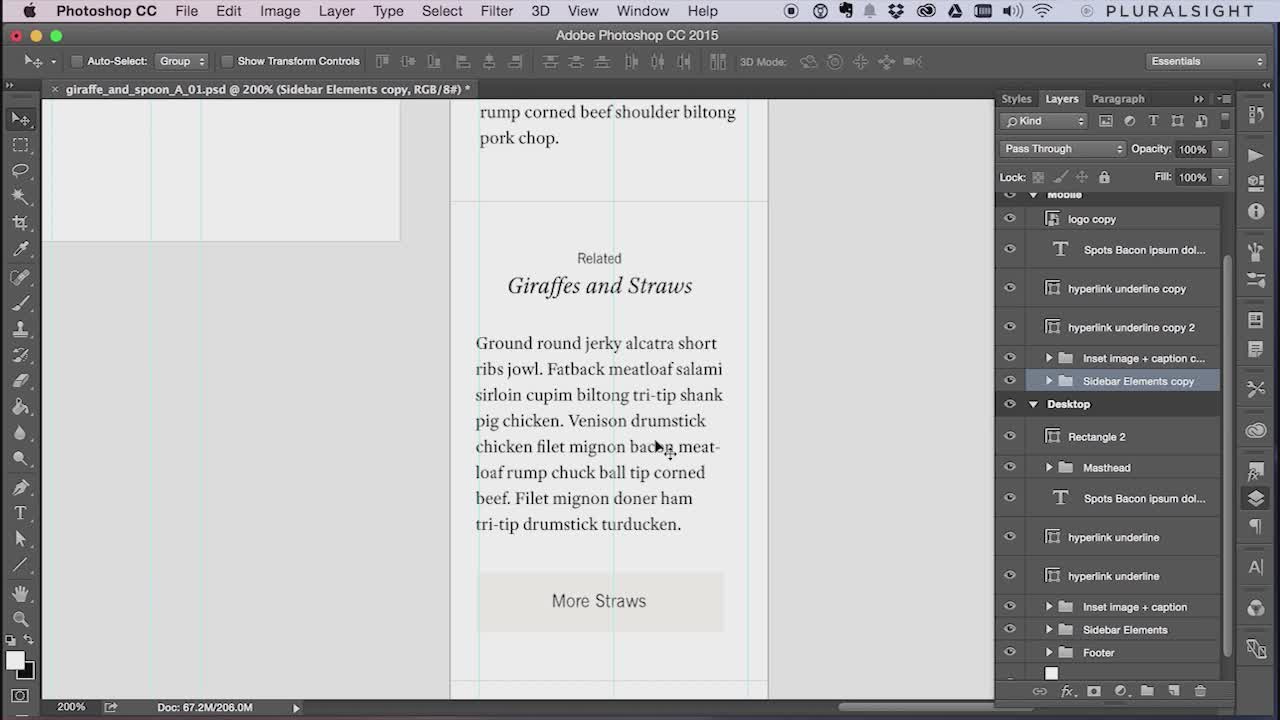Screen dimensions: 1280x720
Task: Click the Layers panel vertical scrollbar
Action: [1227, 454]
